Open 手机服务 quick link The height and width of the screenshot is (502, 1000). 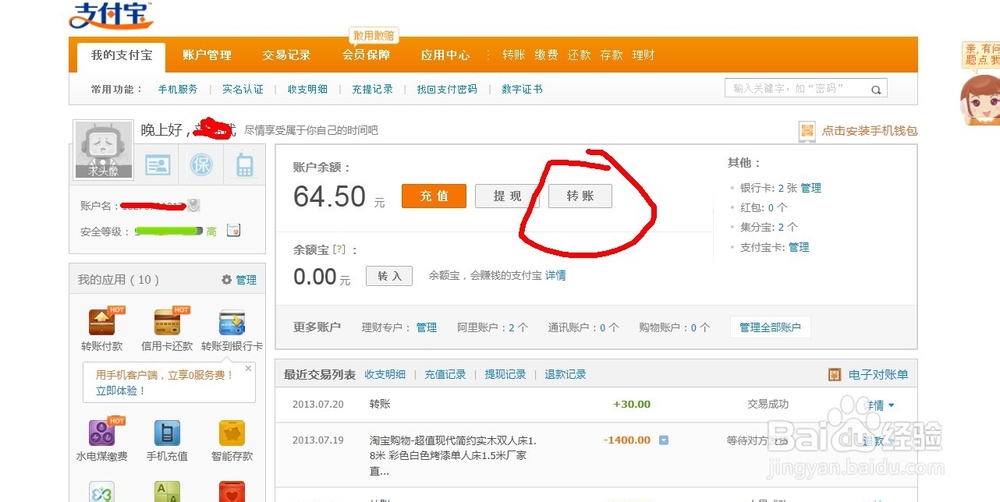(178, 89)
